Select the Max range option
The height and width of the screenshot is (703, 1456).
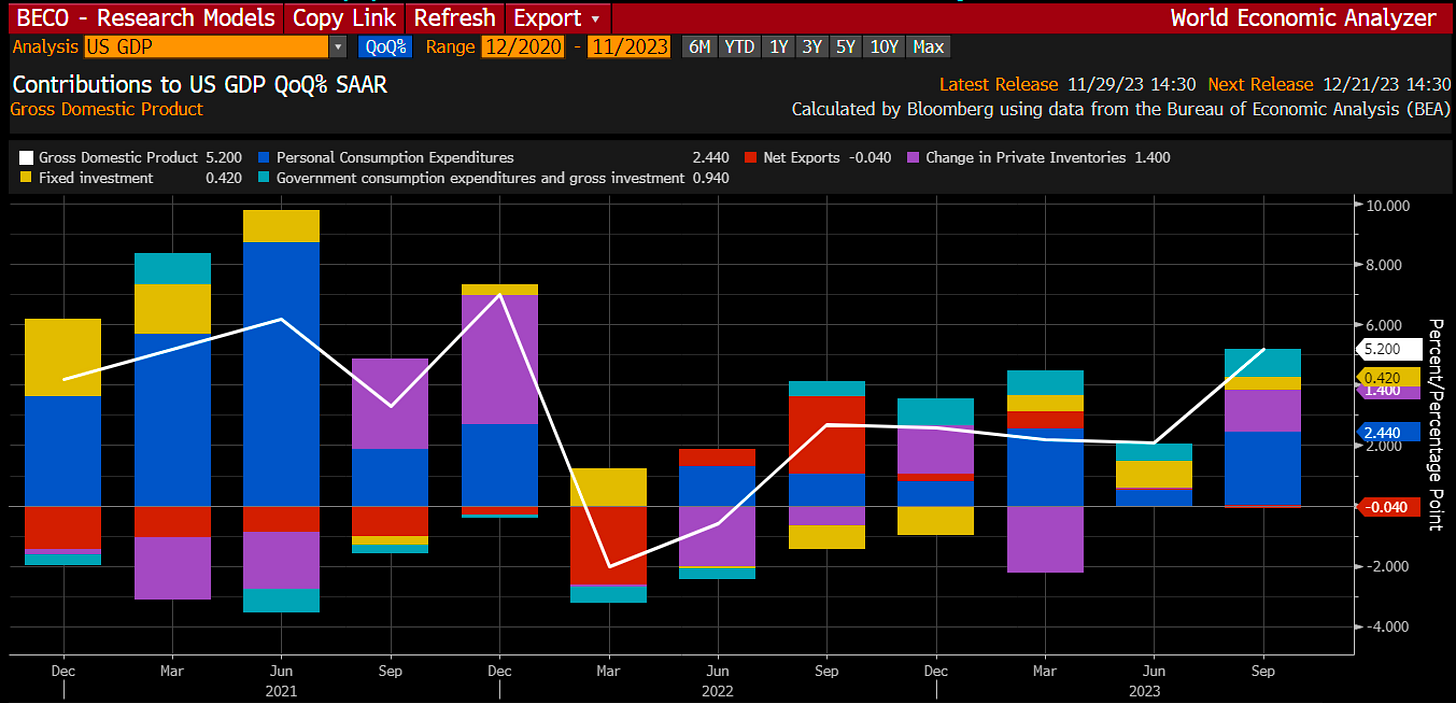pyautogui.click(x=928, y=47)
